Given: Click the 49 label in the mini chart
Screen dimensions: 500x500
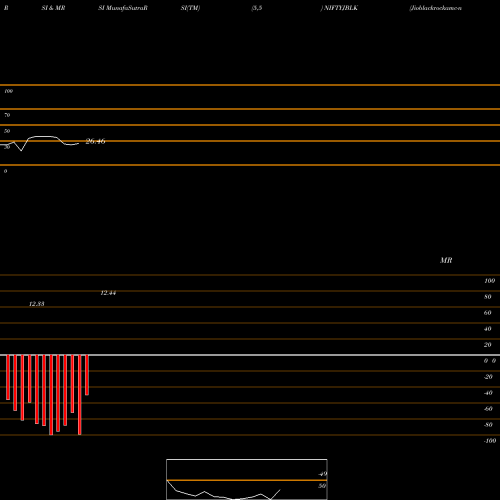Looking at the screenshot, I should [x=322, y=474].
